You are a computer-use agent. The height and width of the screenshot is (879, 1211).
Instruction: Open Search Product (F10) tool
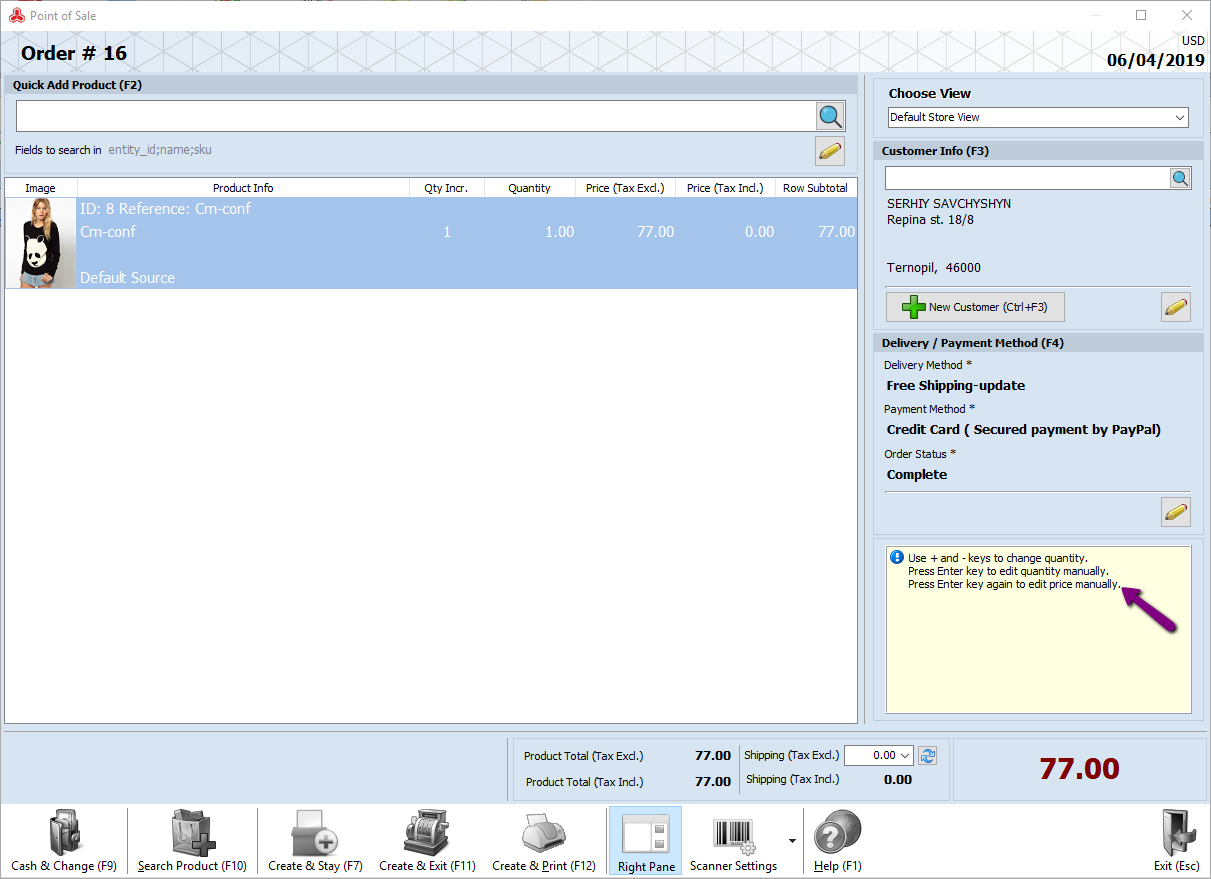[192, 842]
